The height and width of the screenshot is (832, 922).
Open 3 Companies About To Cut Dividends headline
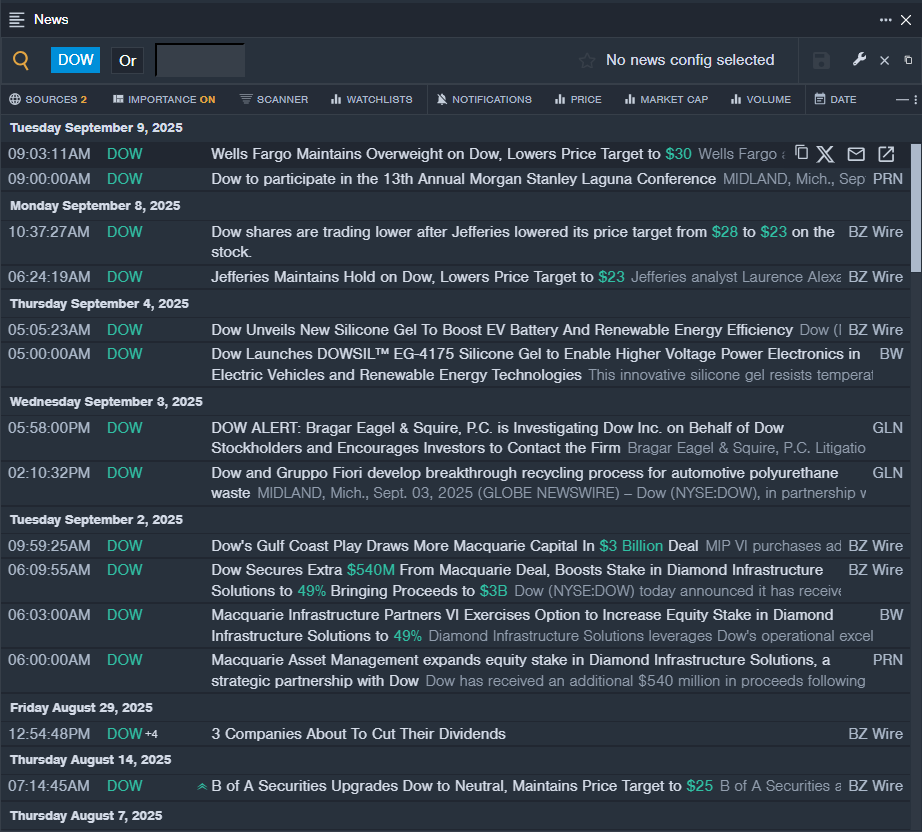tap(358, 734)
